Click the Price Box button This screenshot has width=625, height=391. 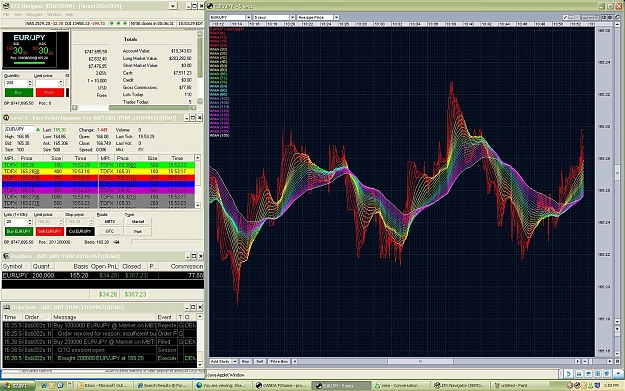pyautogui.click(x=279, y=362)
